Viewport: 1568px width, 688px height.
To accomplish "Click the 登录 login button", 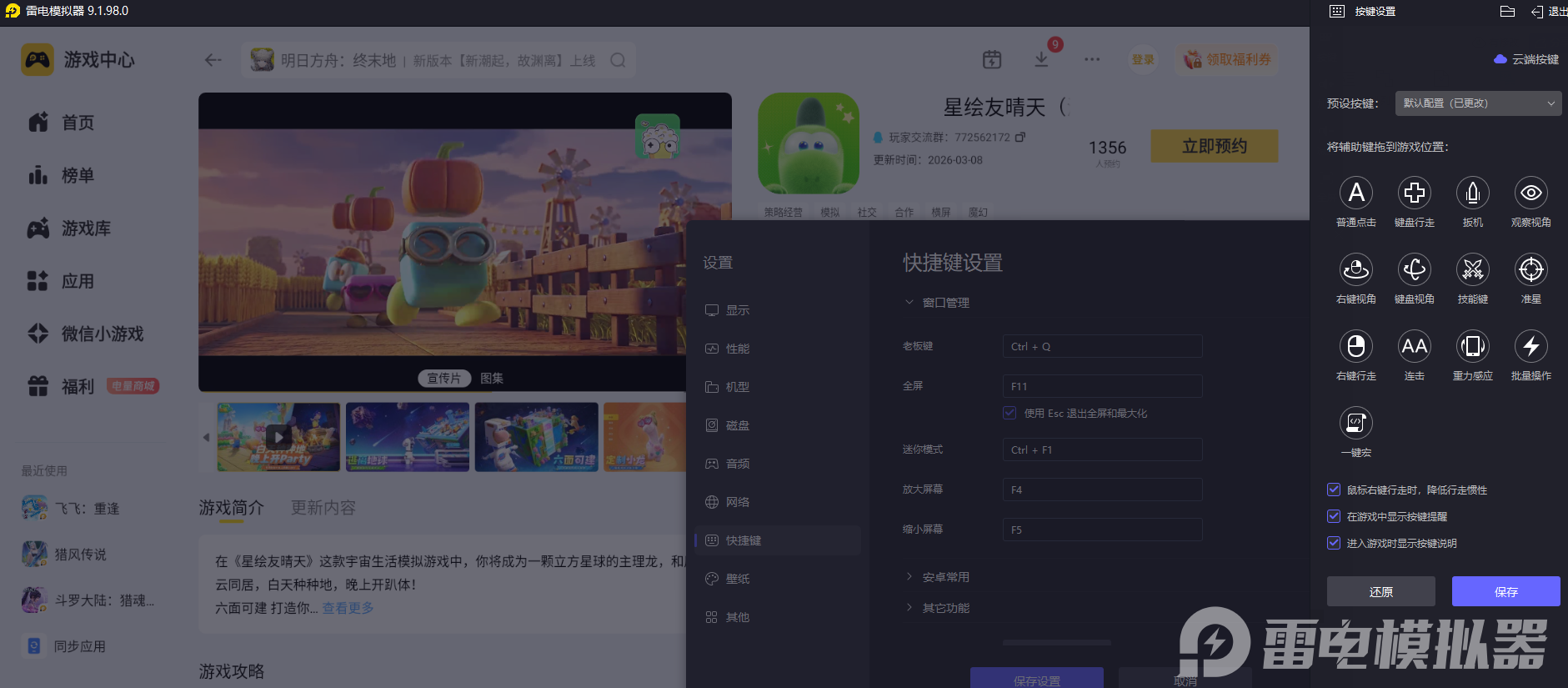I will click(1143, 59).
